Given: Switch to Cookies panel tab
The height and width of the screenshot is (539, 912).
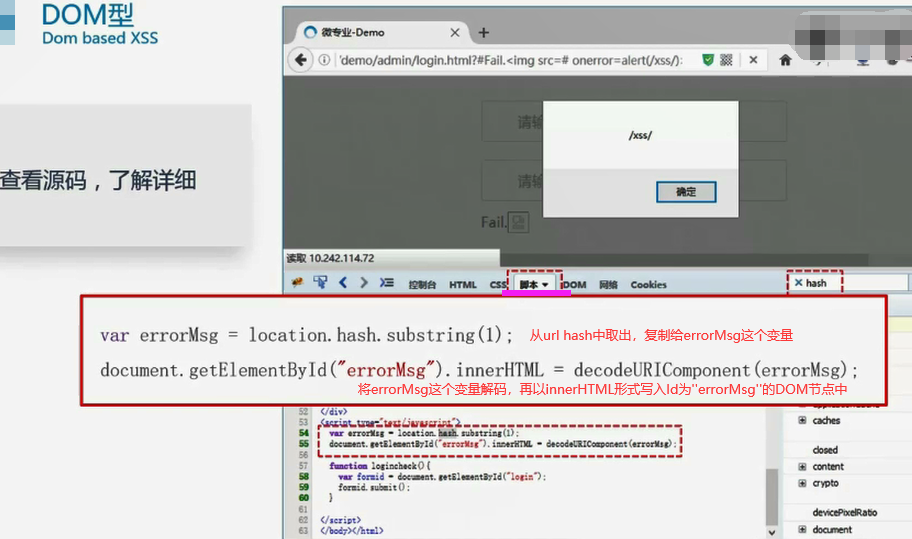Looking at the screenshot, I should coord(648,285).
